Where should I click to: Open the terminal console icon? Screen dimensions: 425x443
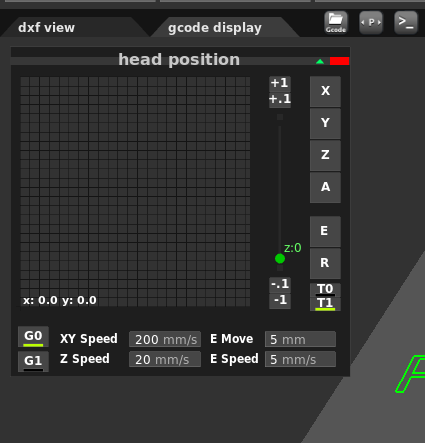point(406,23)
